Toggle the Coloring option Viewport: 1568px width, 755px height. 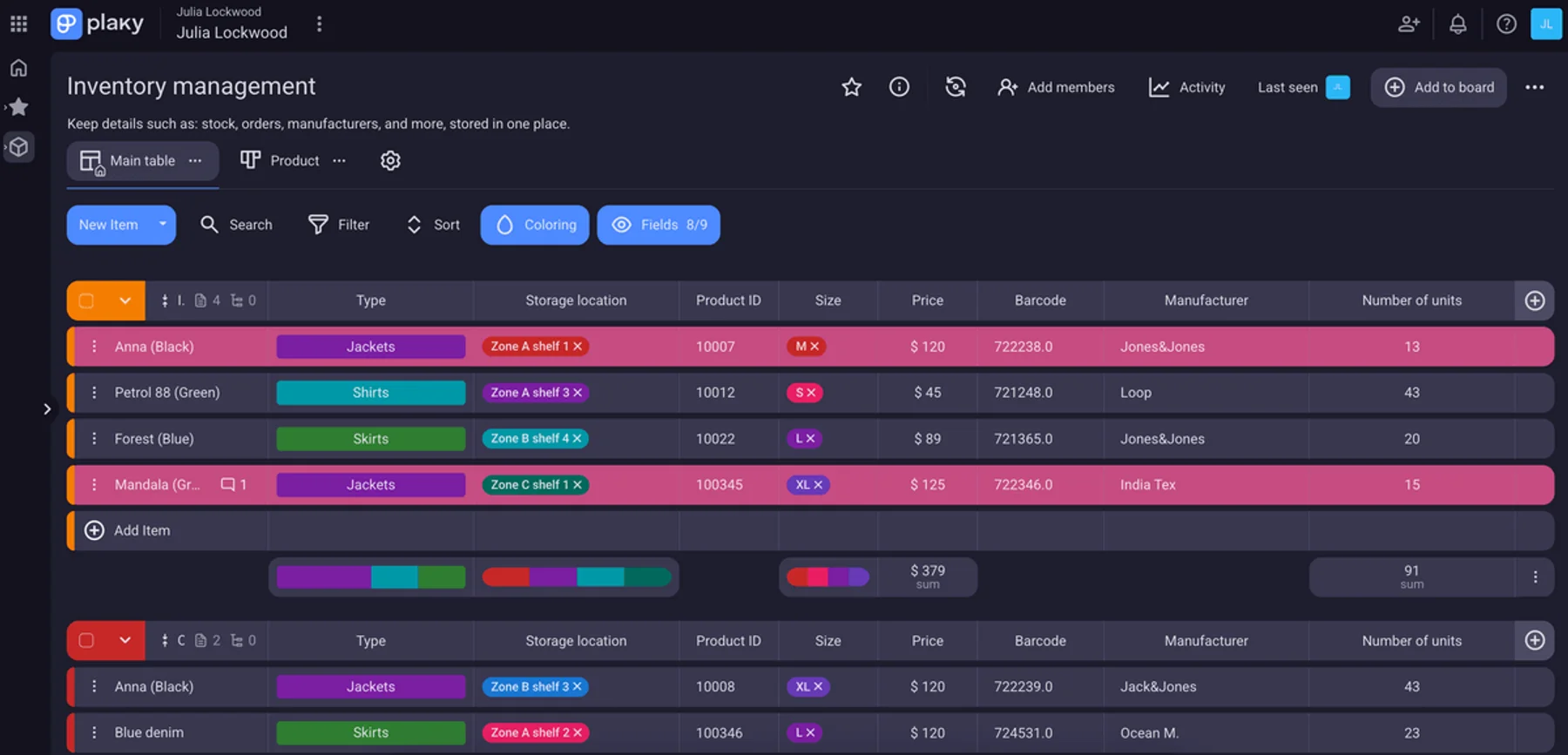[x=535, y=225]
